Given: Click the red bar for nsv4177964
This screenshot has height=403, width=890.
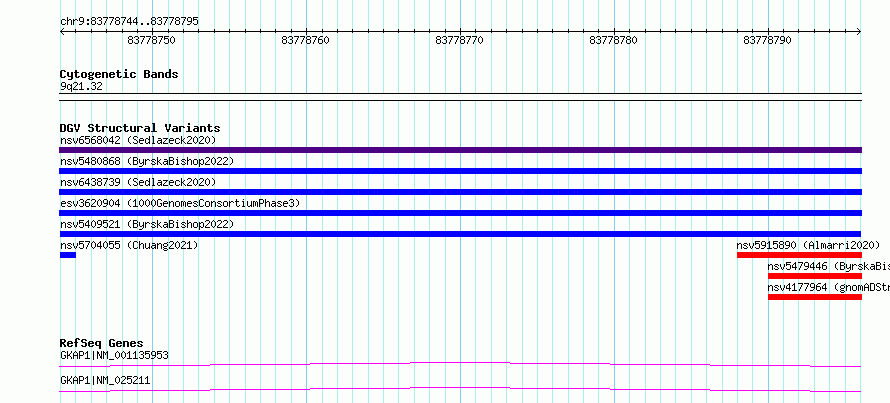Looking at the screenshot, I should [x=815, y=297].
